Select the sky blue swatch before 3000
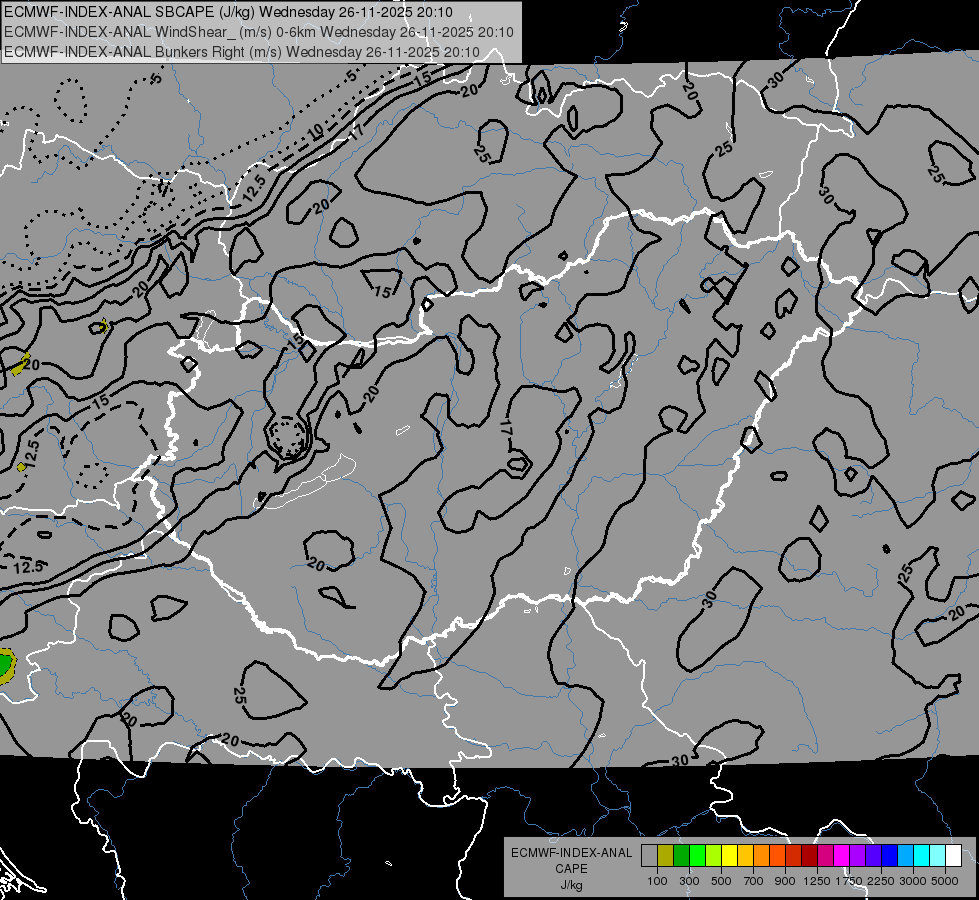This screenshot has width=979, height=900. [x=905, y=856]
